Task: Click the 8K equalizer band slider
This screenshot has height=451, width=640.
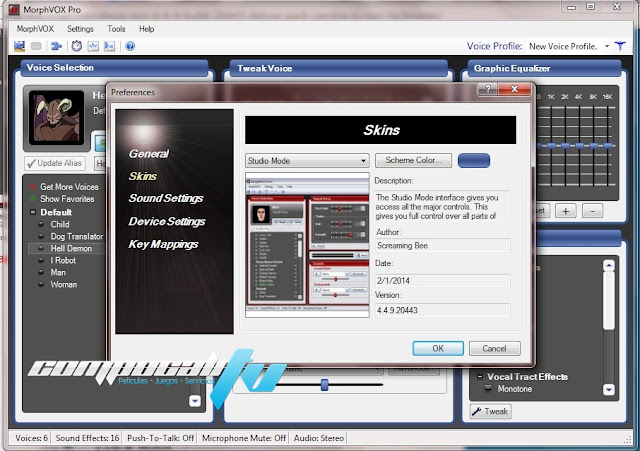Action: click(x=594, y=145)
